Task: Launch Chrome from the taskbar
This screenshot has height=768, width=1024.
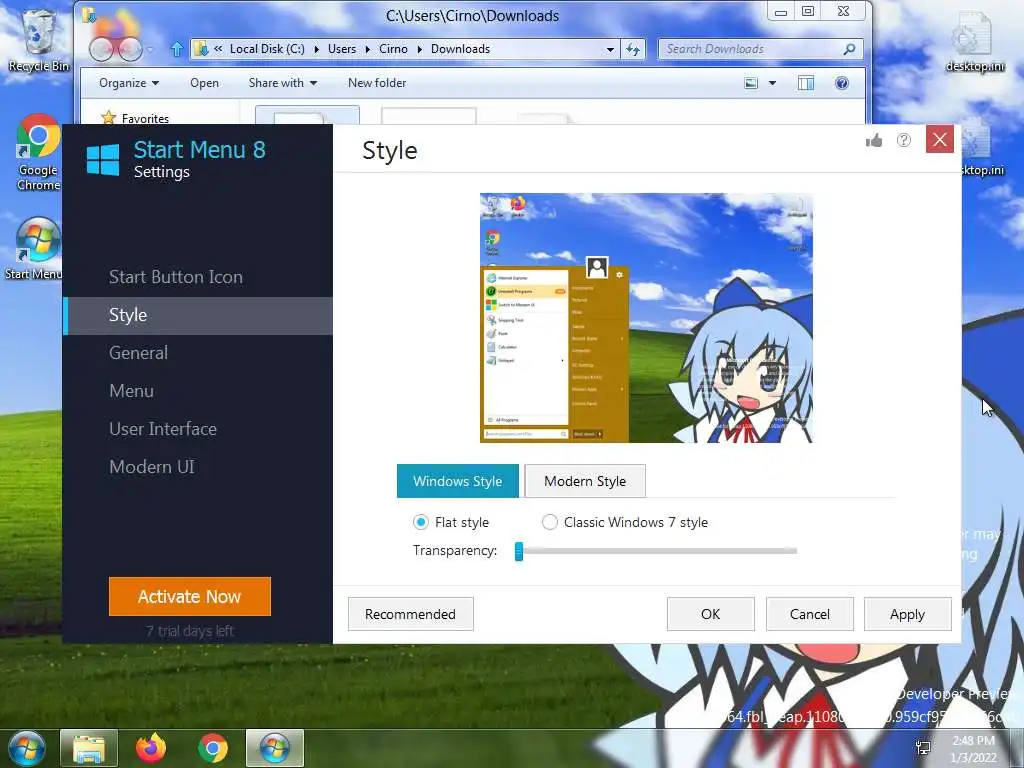Action: tap(213, 748)
